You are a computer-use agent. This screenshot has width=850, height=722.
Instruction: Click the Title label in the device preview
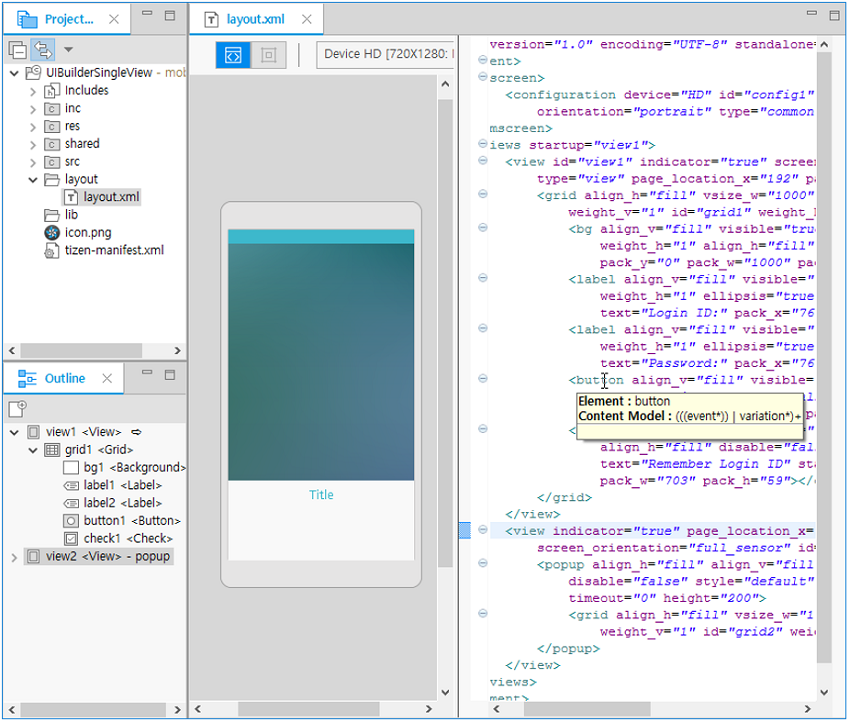(321, 495)
